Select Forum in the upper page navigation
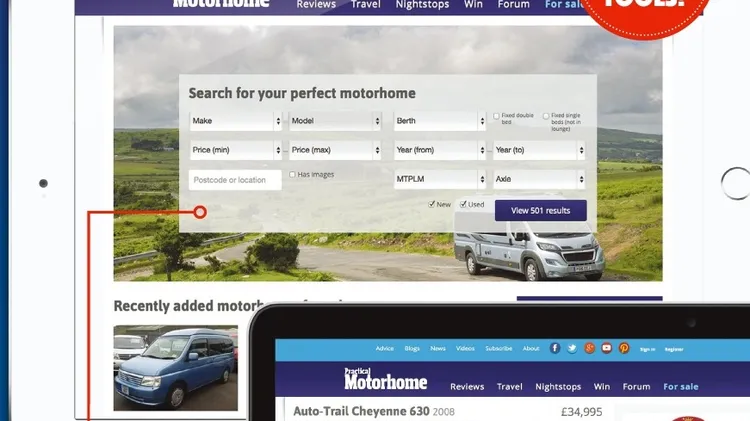This screenshot has height=421, width=750. [x=513, y=4]
